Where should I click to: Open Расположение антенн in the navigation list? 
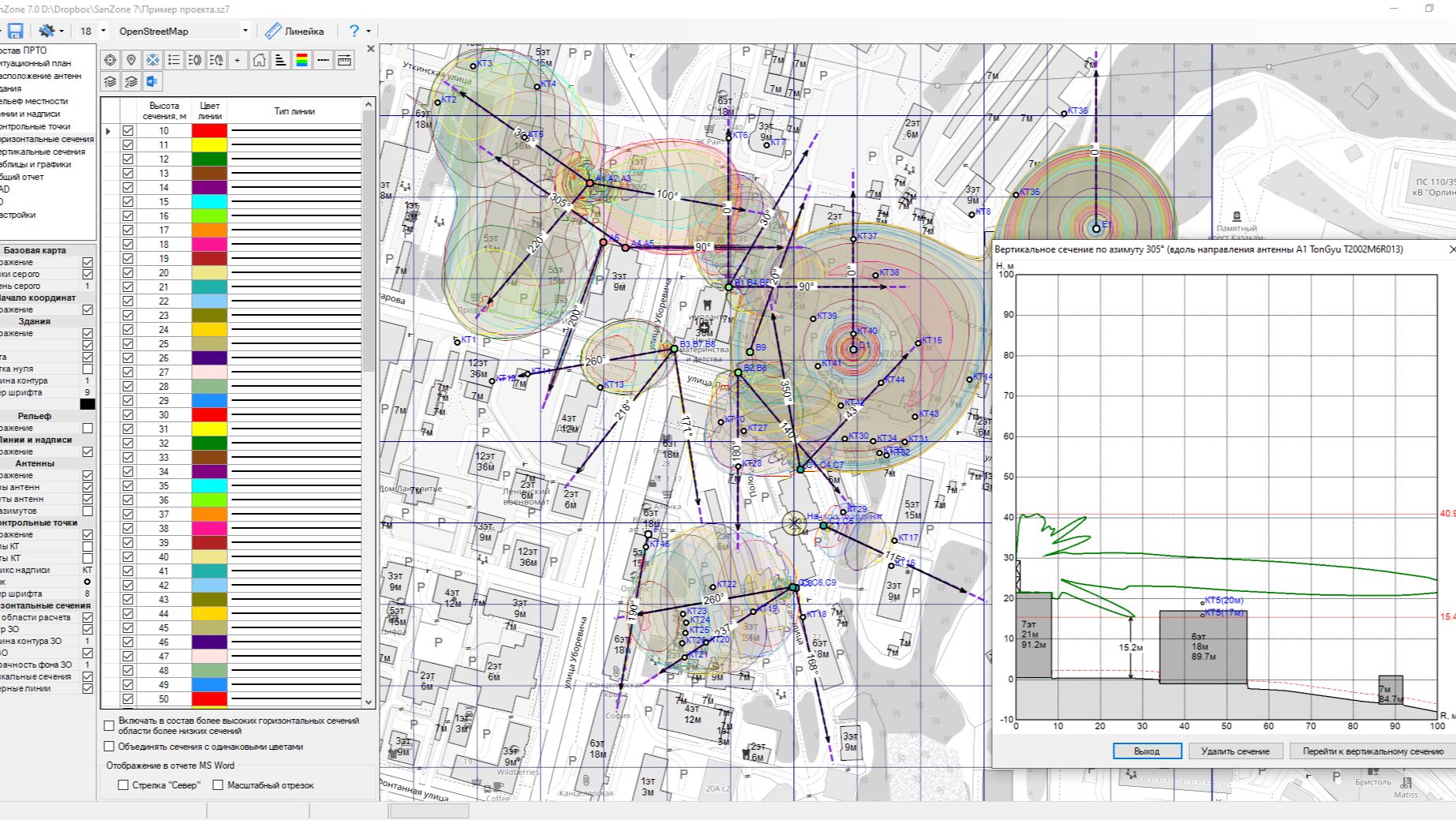click(40, 76)
